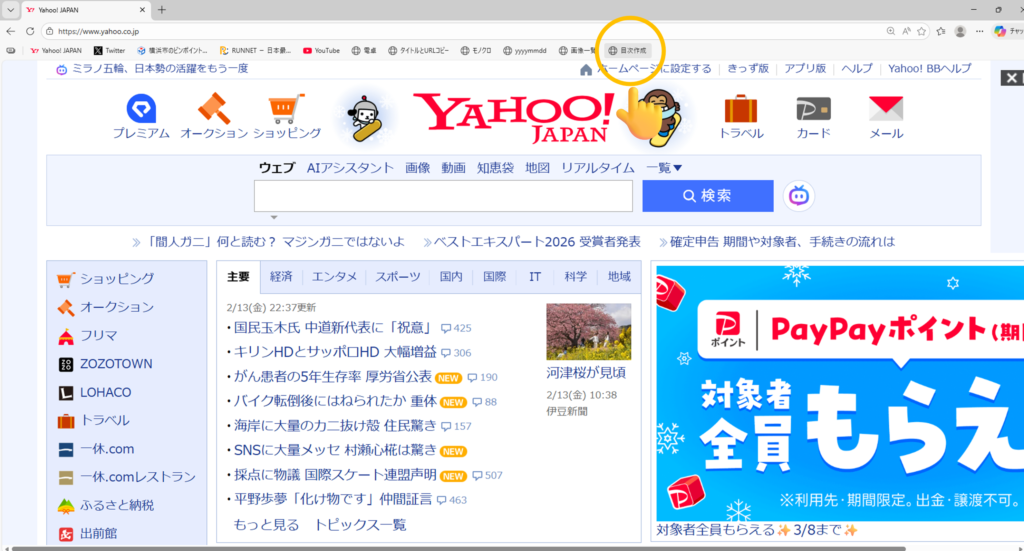Click the AI assistant robot icon beside search
This screenshot has width=1024, height=551.
(798, 196)
